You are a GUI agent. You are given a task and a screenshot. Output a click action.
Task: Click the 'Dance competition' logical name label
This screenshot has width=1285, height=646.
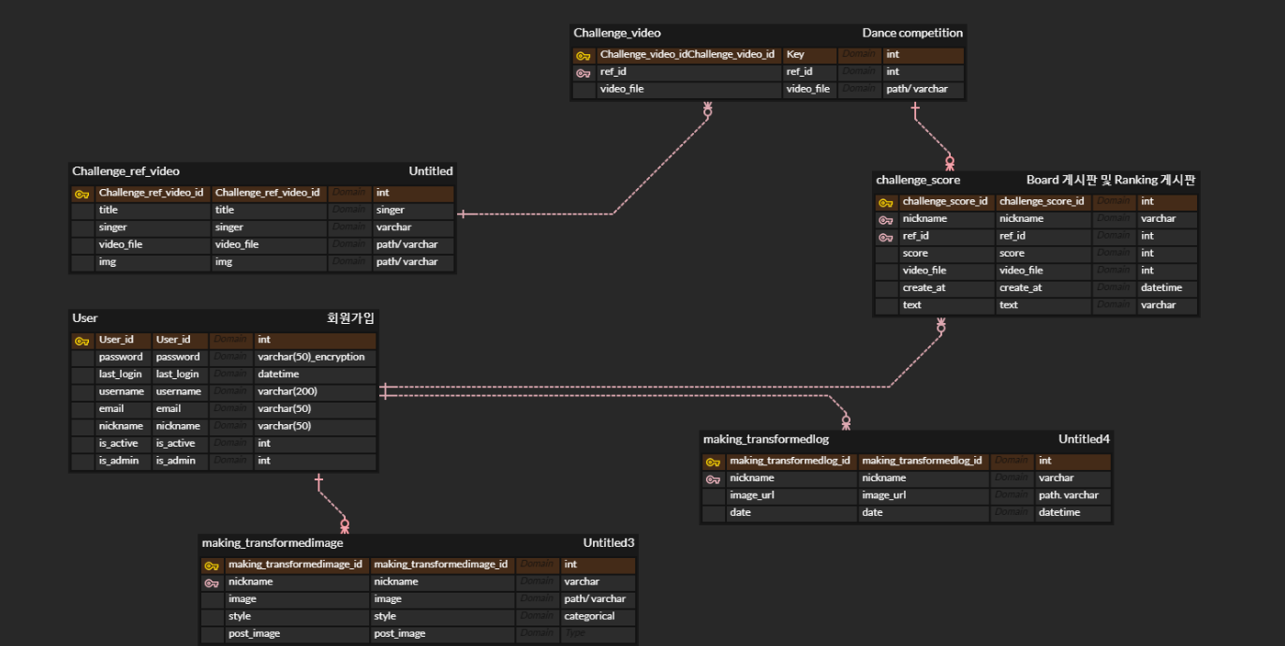(x=912, y=32)
